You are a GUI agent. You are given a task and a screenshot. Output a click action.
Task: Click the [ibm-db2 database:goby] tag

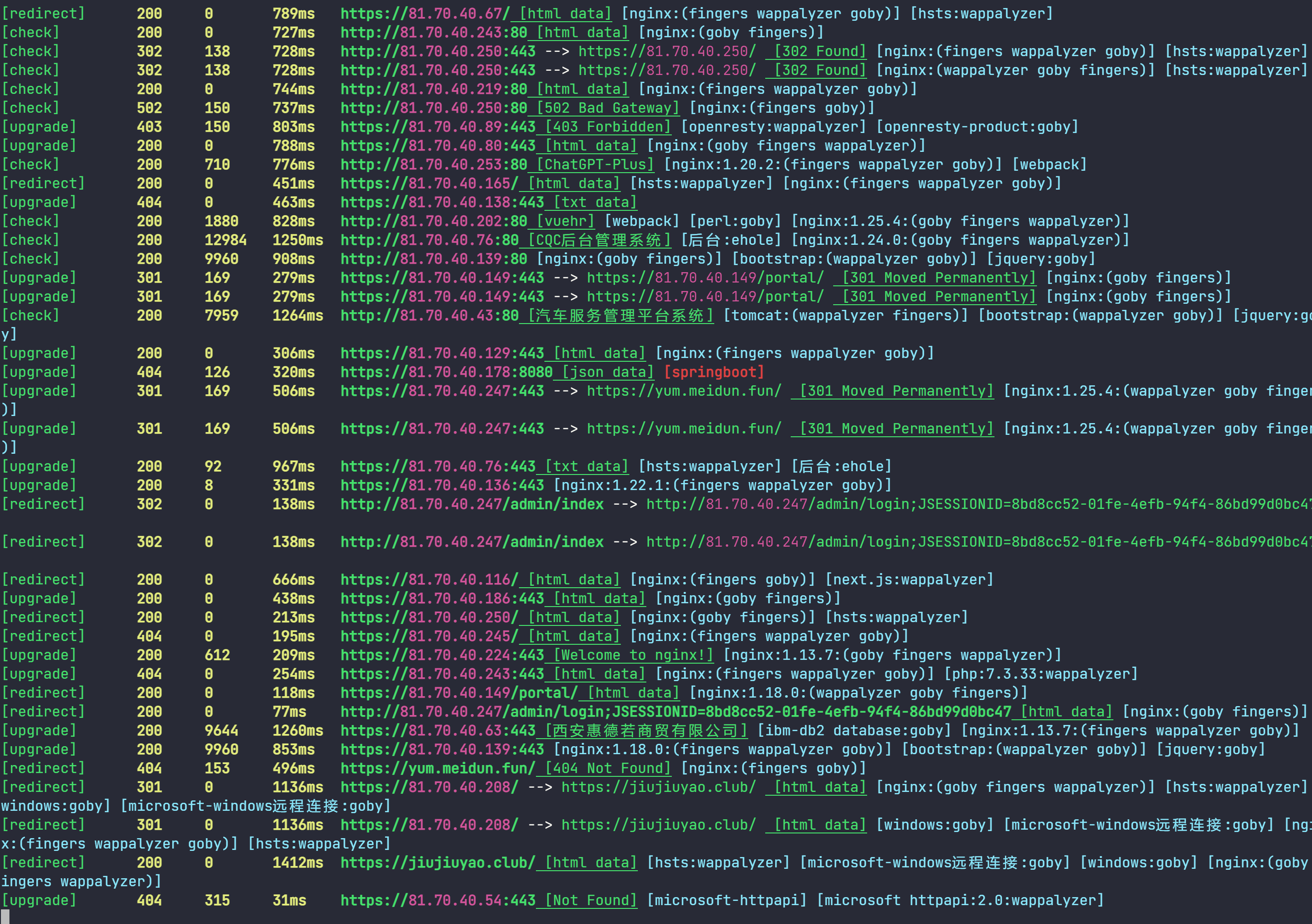coord(854,730)
